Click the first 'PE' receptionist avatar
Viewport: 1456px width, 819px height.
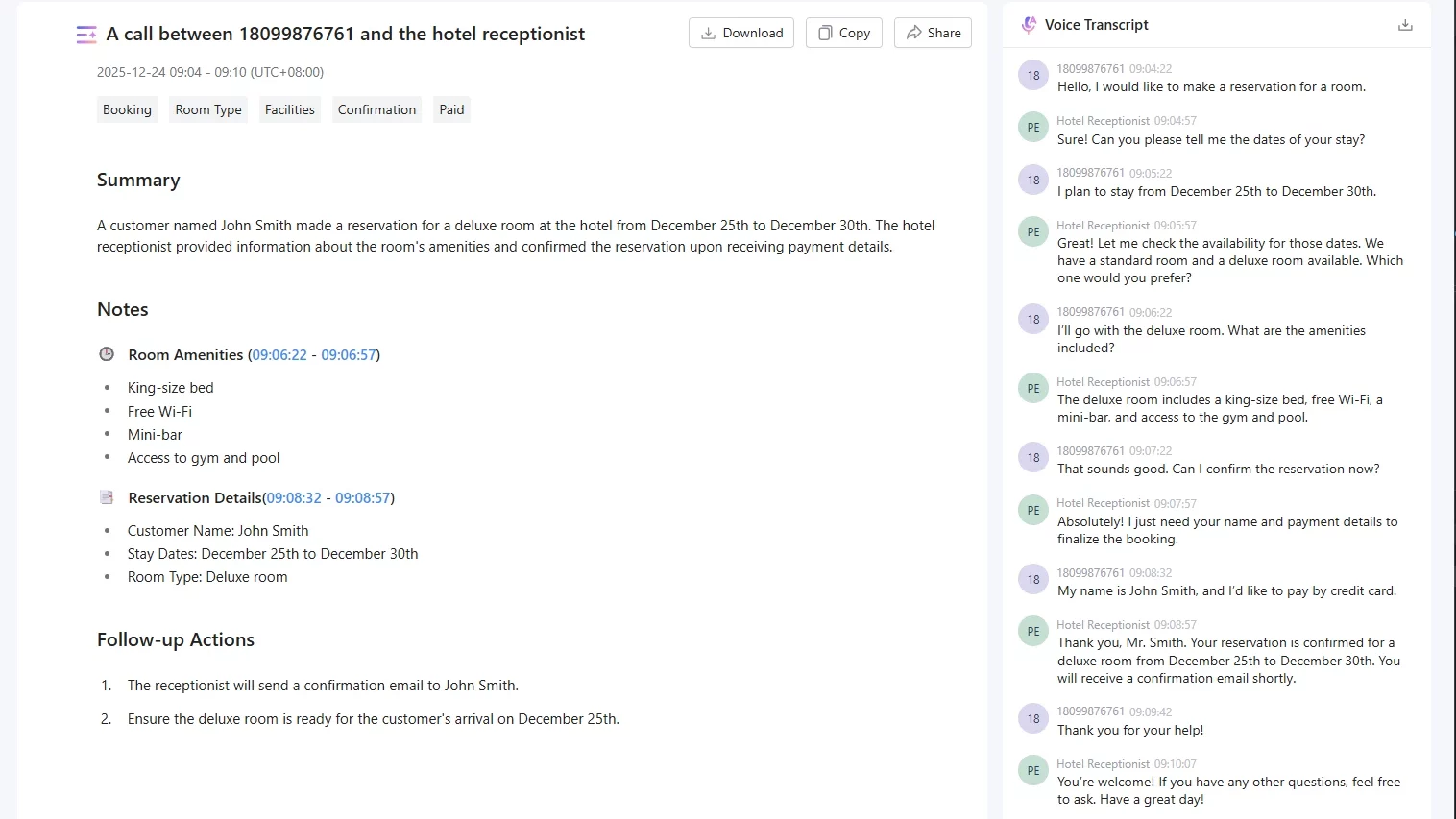1033,128
